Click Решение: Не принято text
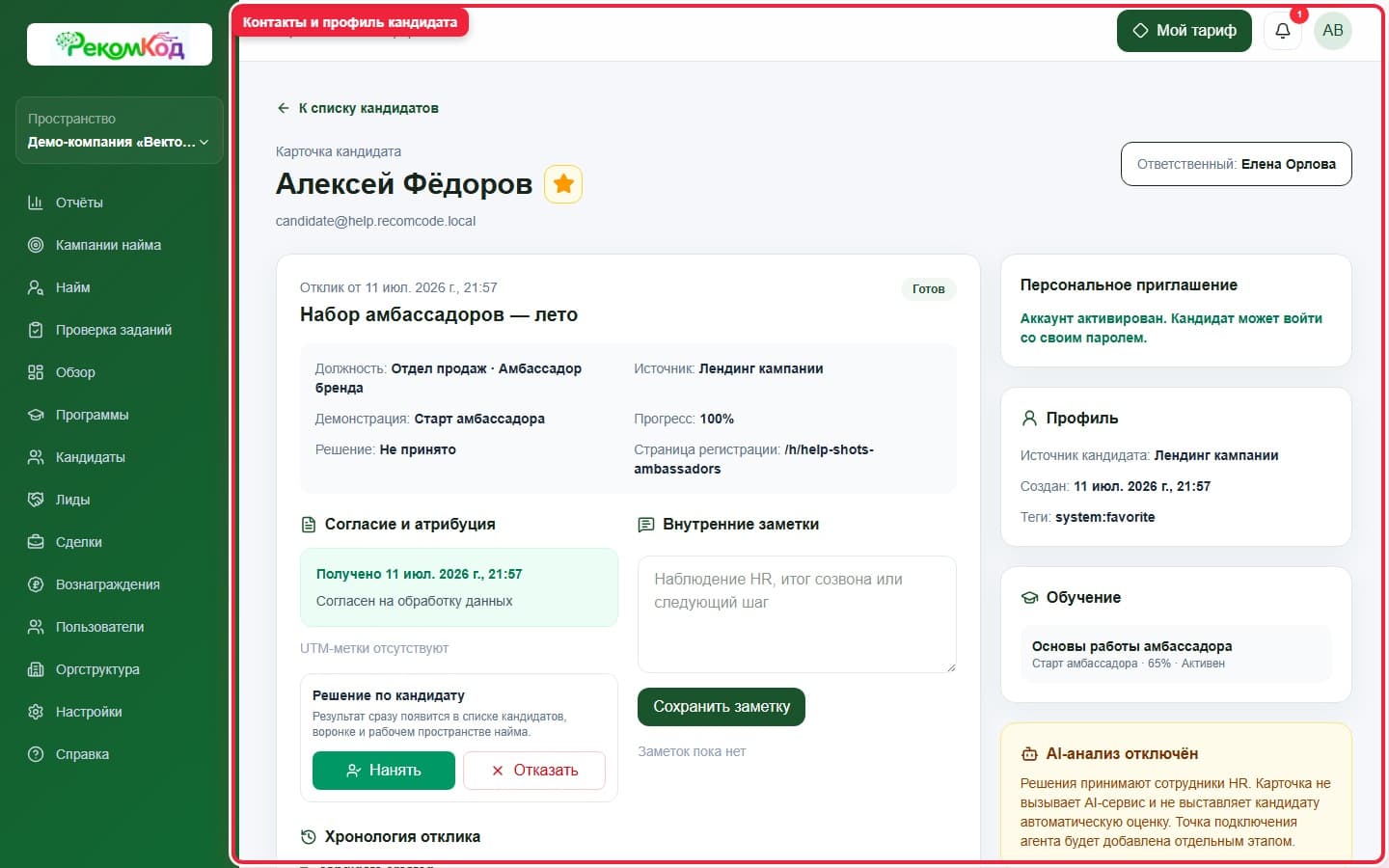1389x868 pixels. [x=386, y=449]
